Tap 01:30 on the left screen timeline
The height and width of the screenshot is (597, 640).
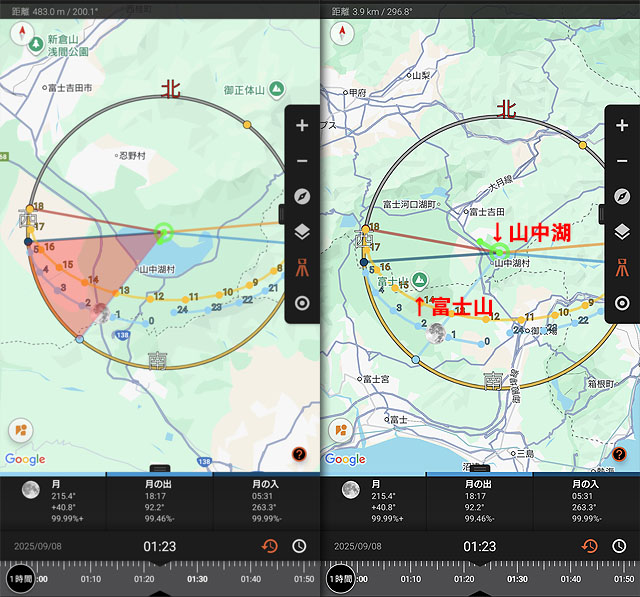[x=197, y=579]
